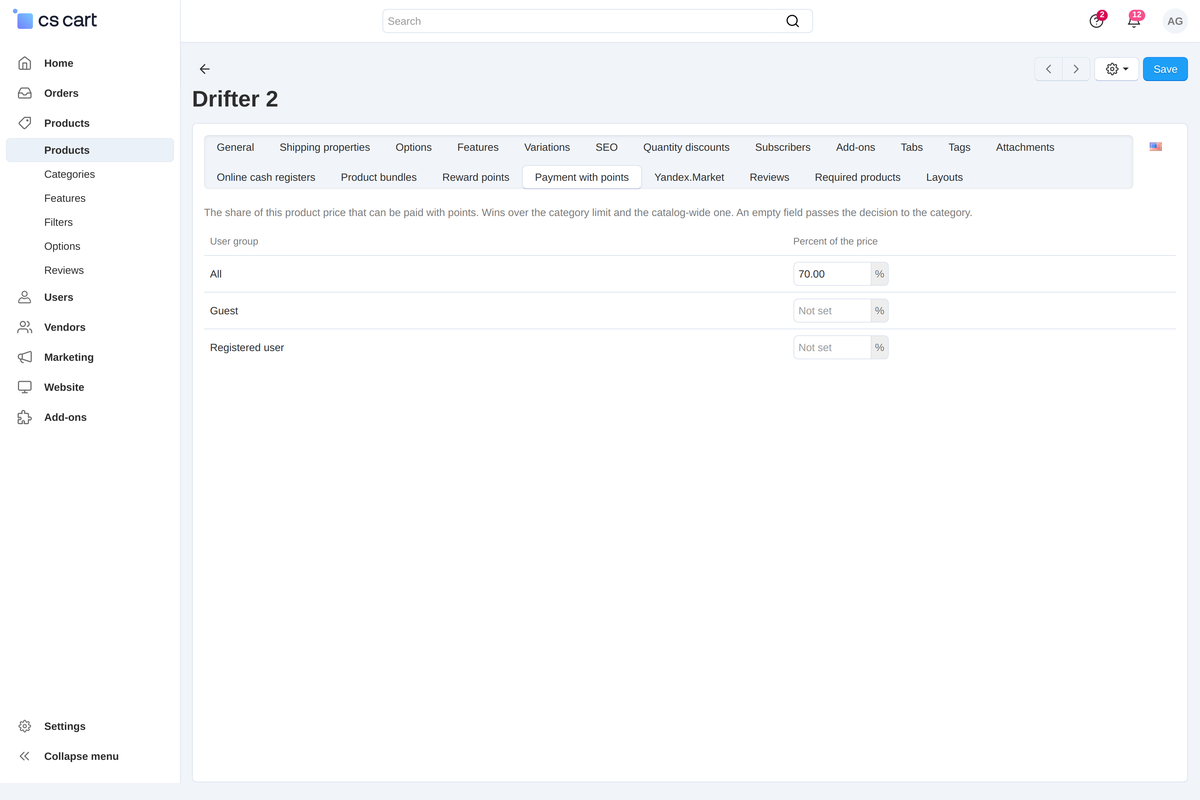Switch to the Add-ons tab
The image size is (1200, 800).
coord(855,147)
